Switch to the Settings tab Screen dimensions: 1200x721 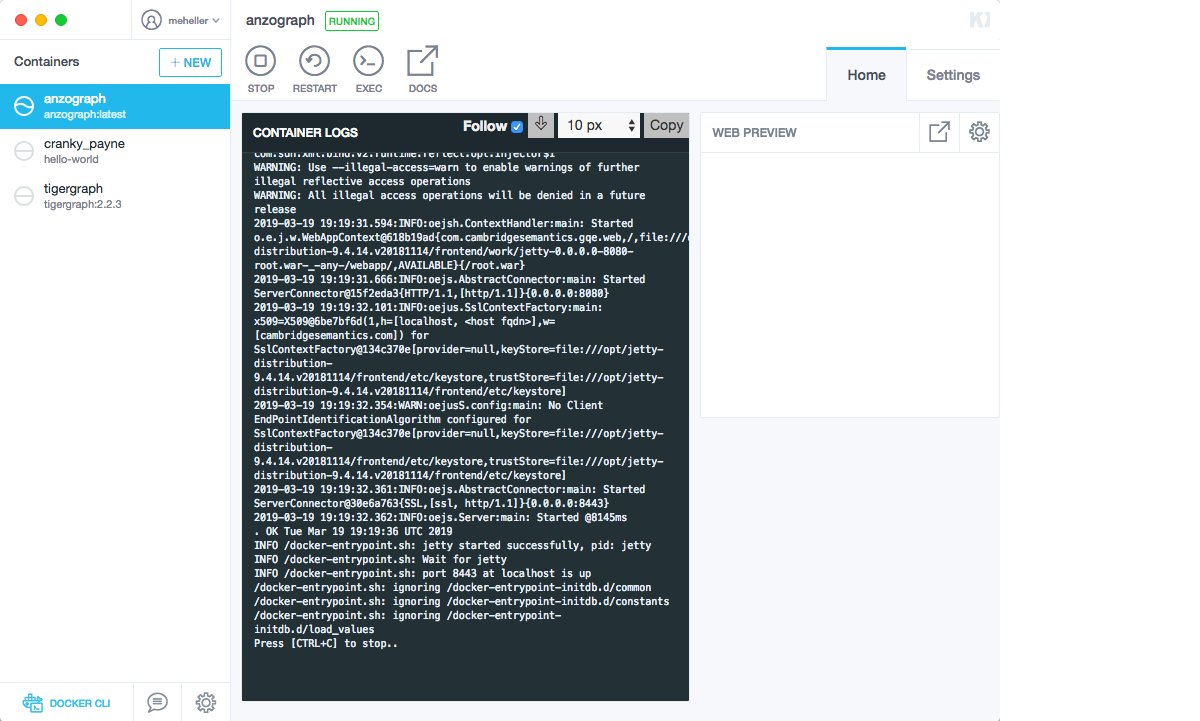click(x=953, y=74)
